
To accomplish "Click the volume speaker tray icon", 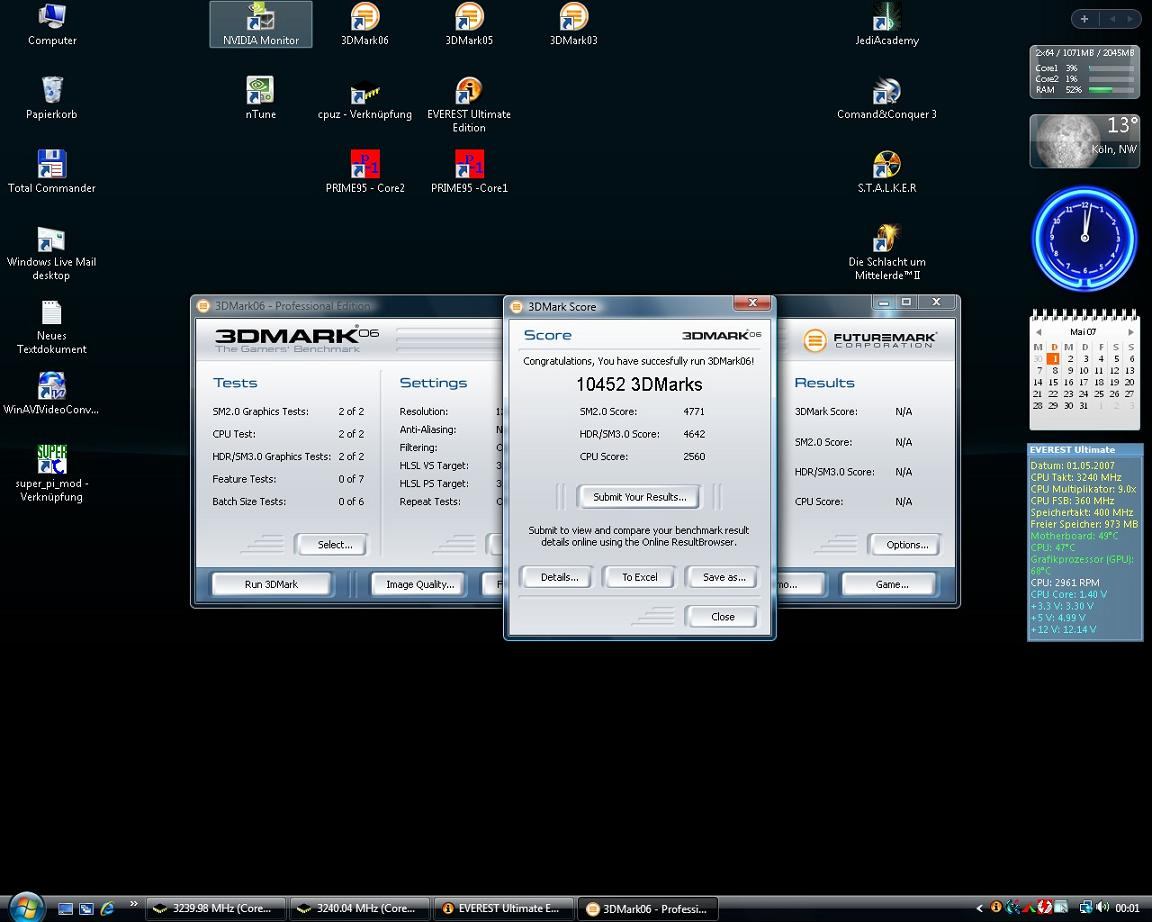I will (1103, 908).
